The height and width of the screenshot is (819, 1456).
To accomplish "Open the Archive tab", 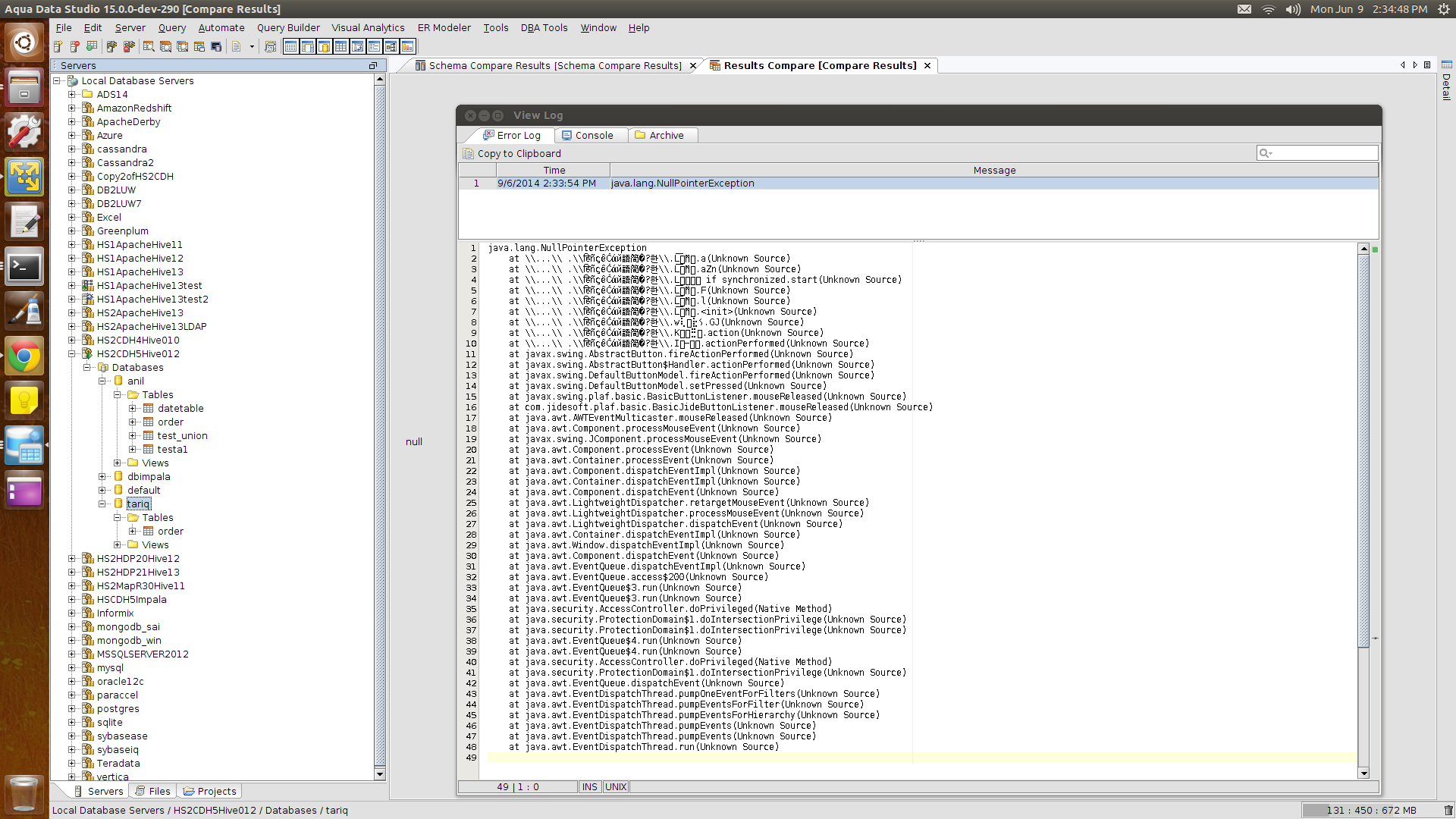I will pos(659,136).
